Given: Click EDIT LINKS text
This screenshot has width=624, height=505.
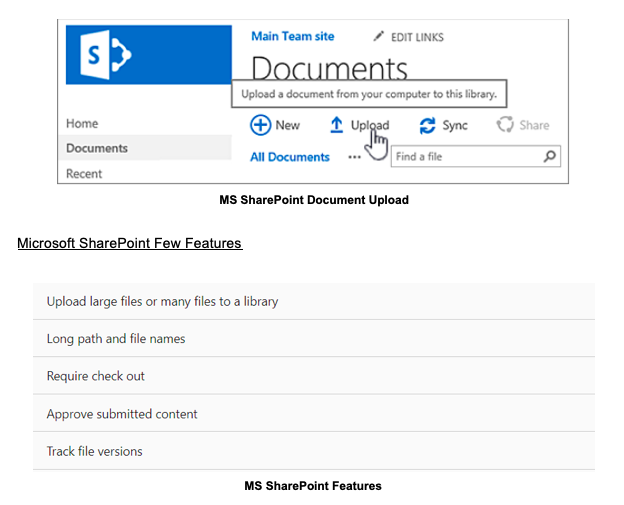Looking at the screenshot, I should tap(417, 37).
